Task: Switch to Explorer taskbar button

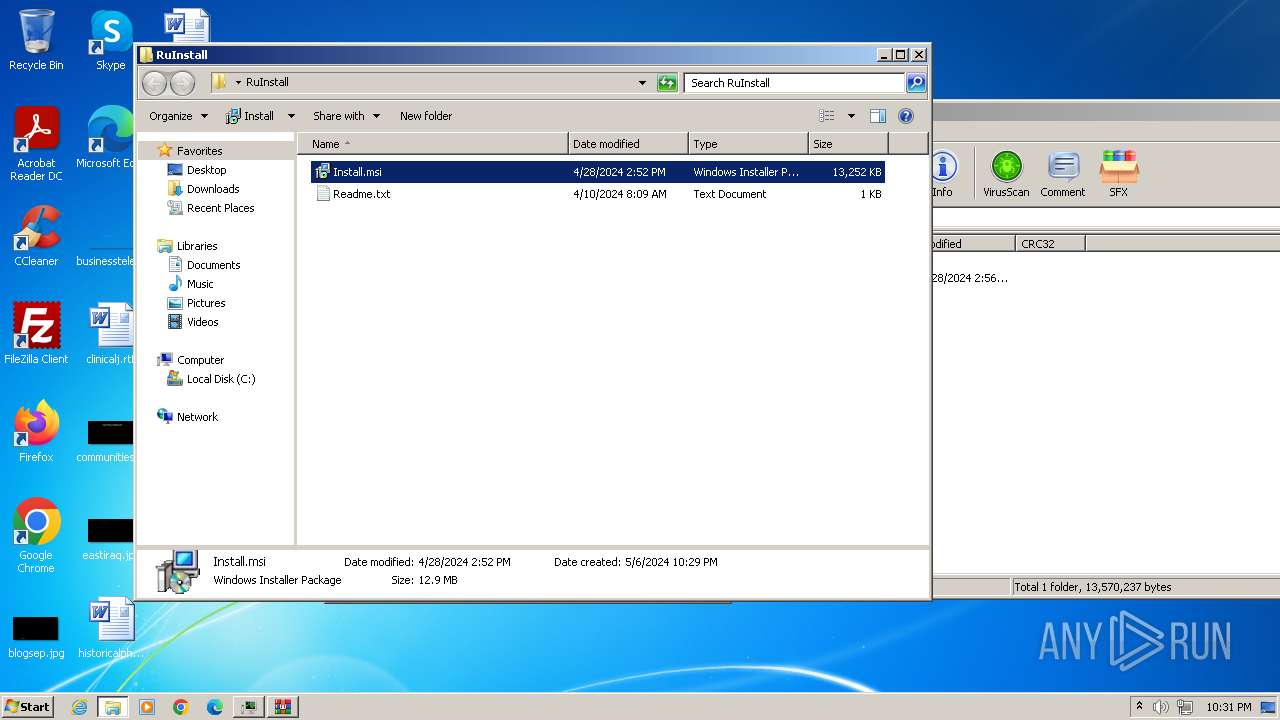Action: click(x=113, y=707)
